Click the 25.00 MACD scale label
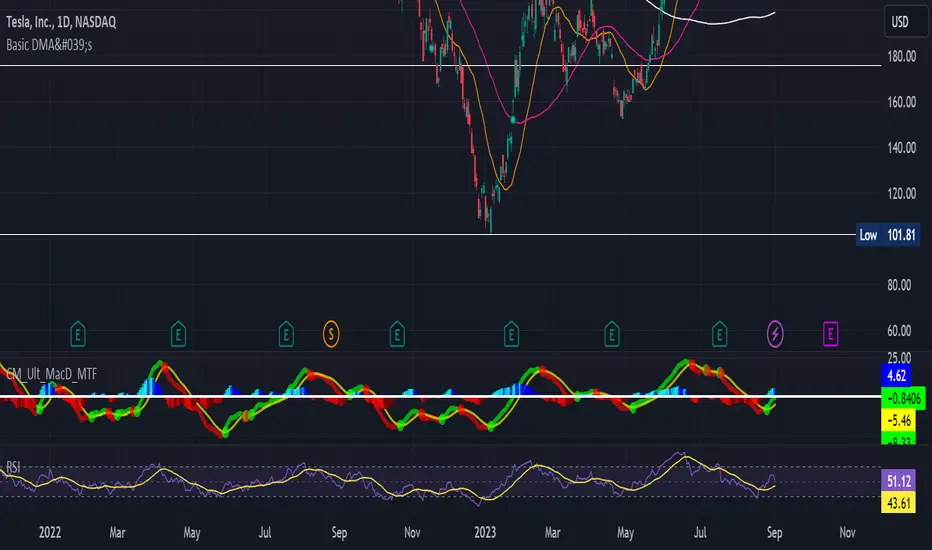Screen dimensions: 932x550 point(899,358)
